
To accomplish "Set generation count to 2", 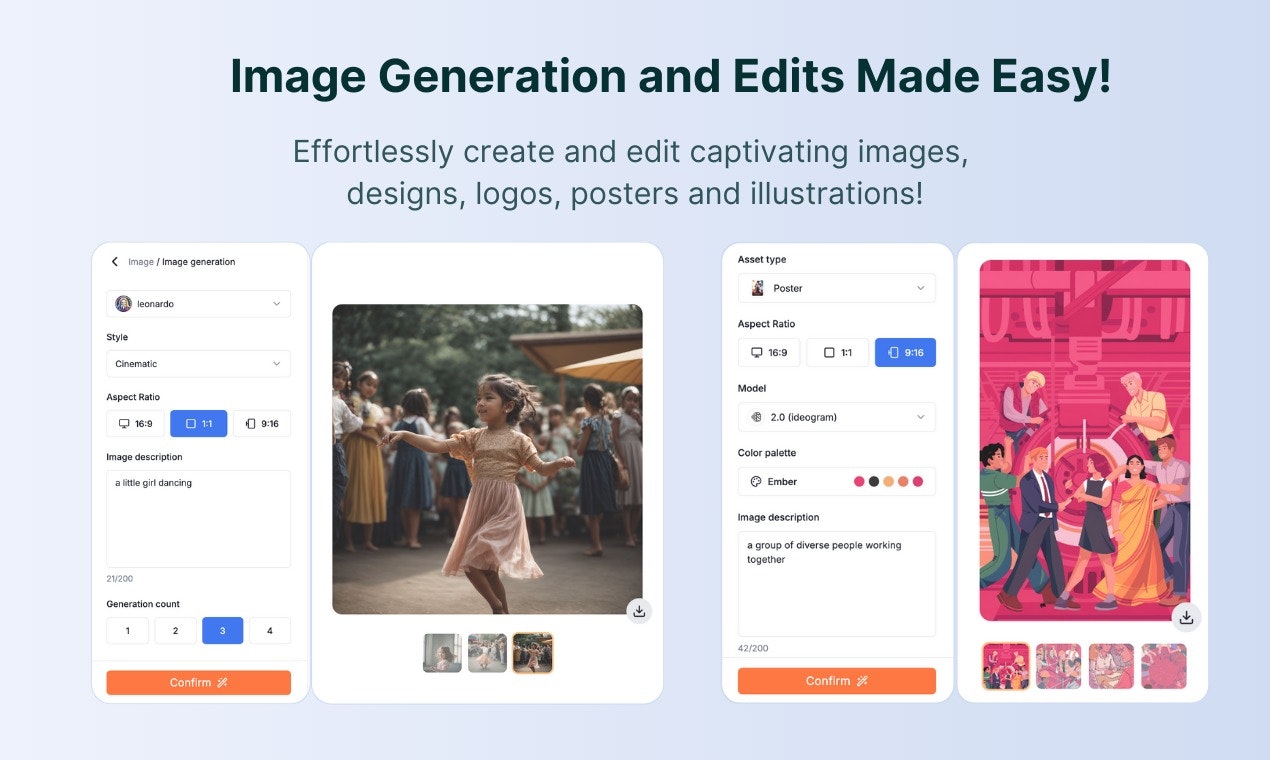I will [175, 631].
